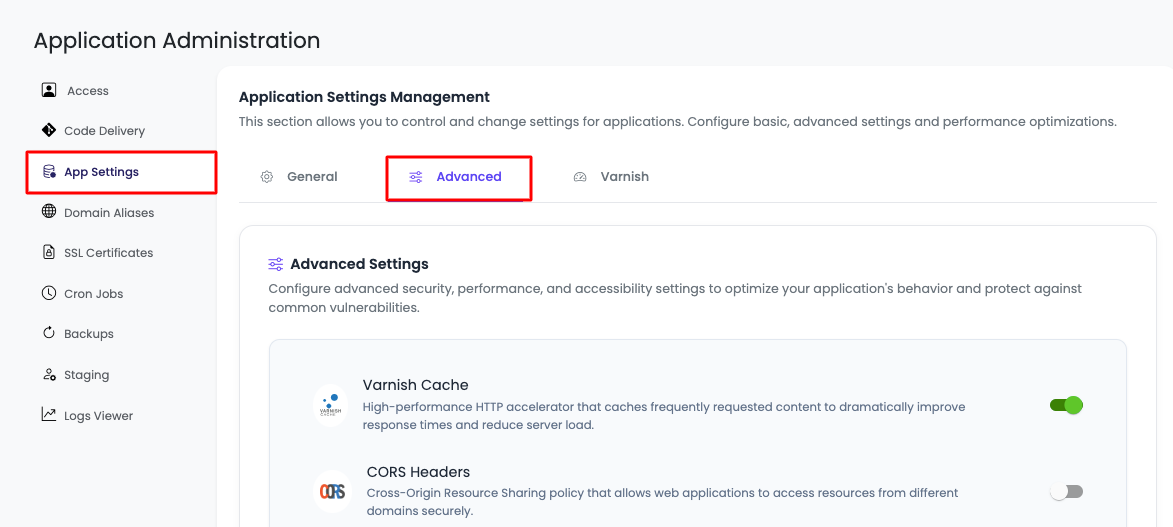The image size is (1173, 527).
Task: Click the High-performance HTTP accelerator description
Action: (x=664, y=416)
